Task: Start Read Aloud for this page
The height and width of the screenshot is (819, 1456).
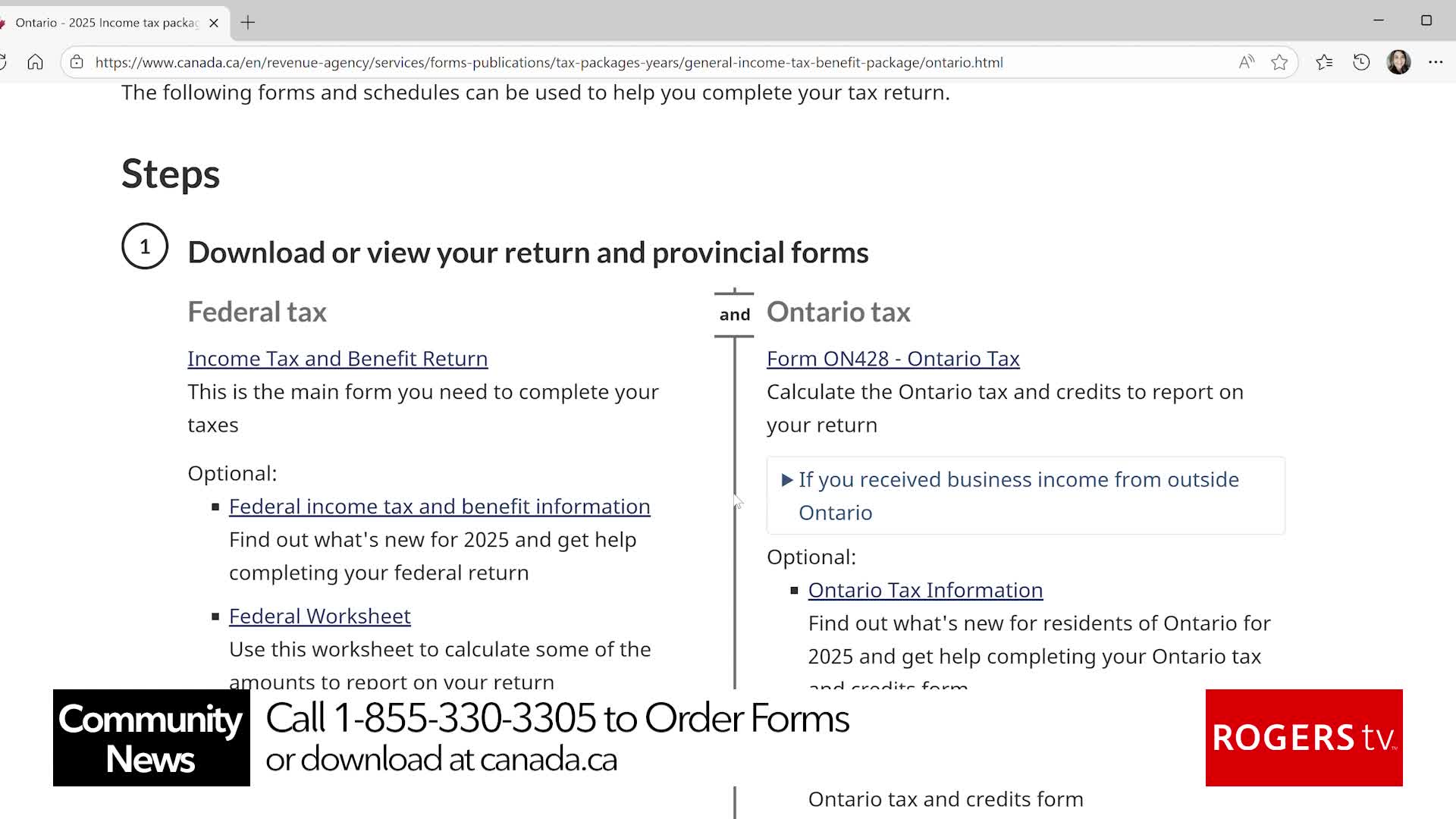Action: coord(1246,62)
